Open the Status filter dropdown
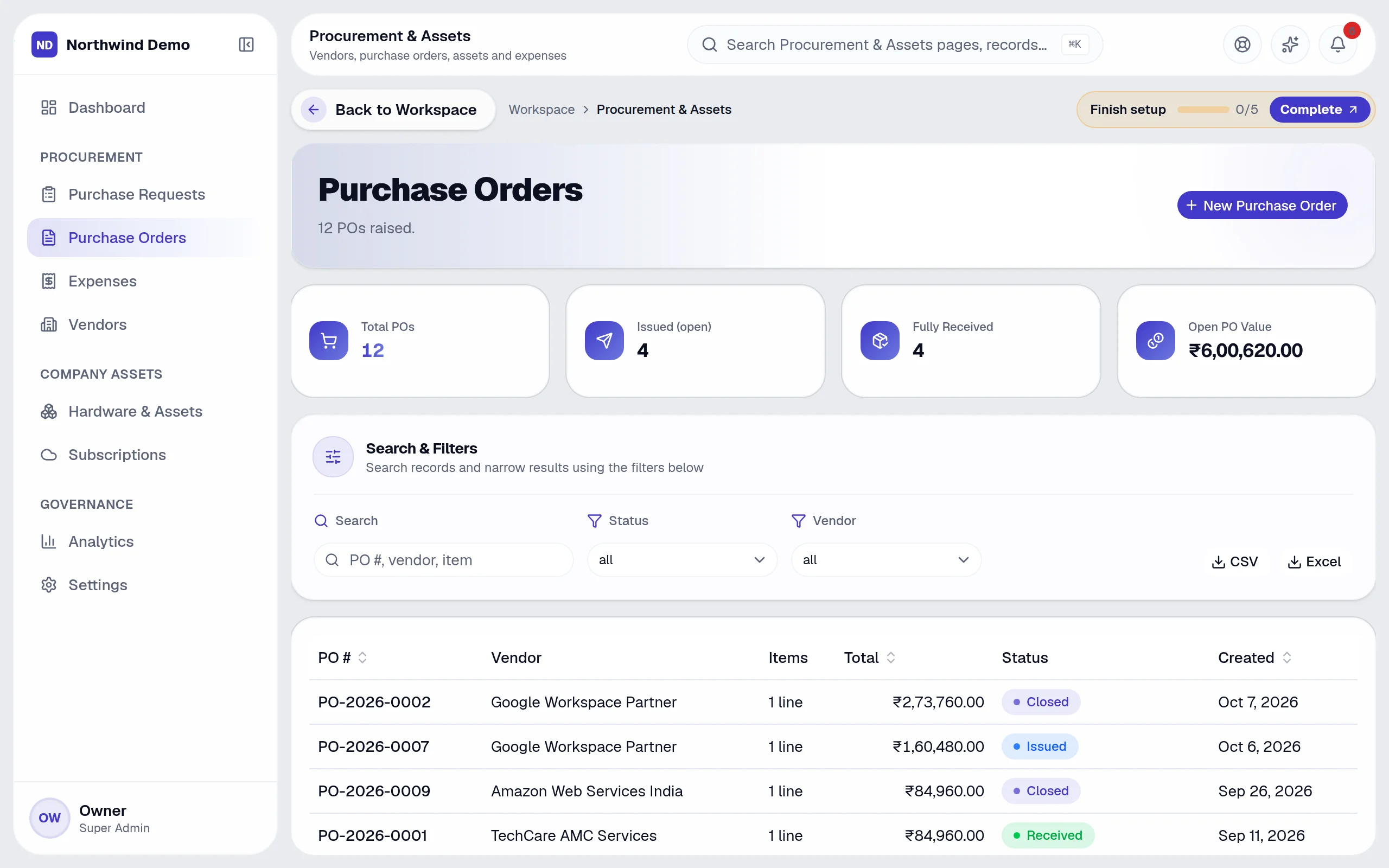 pyautogui.click(x=682, y=560)
